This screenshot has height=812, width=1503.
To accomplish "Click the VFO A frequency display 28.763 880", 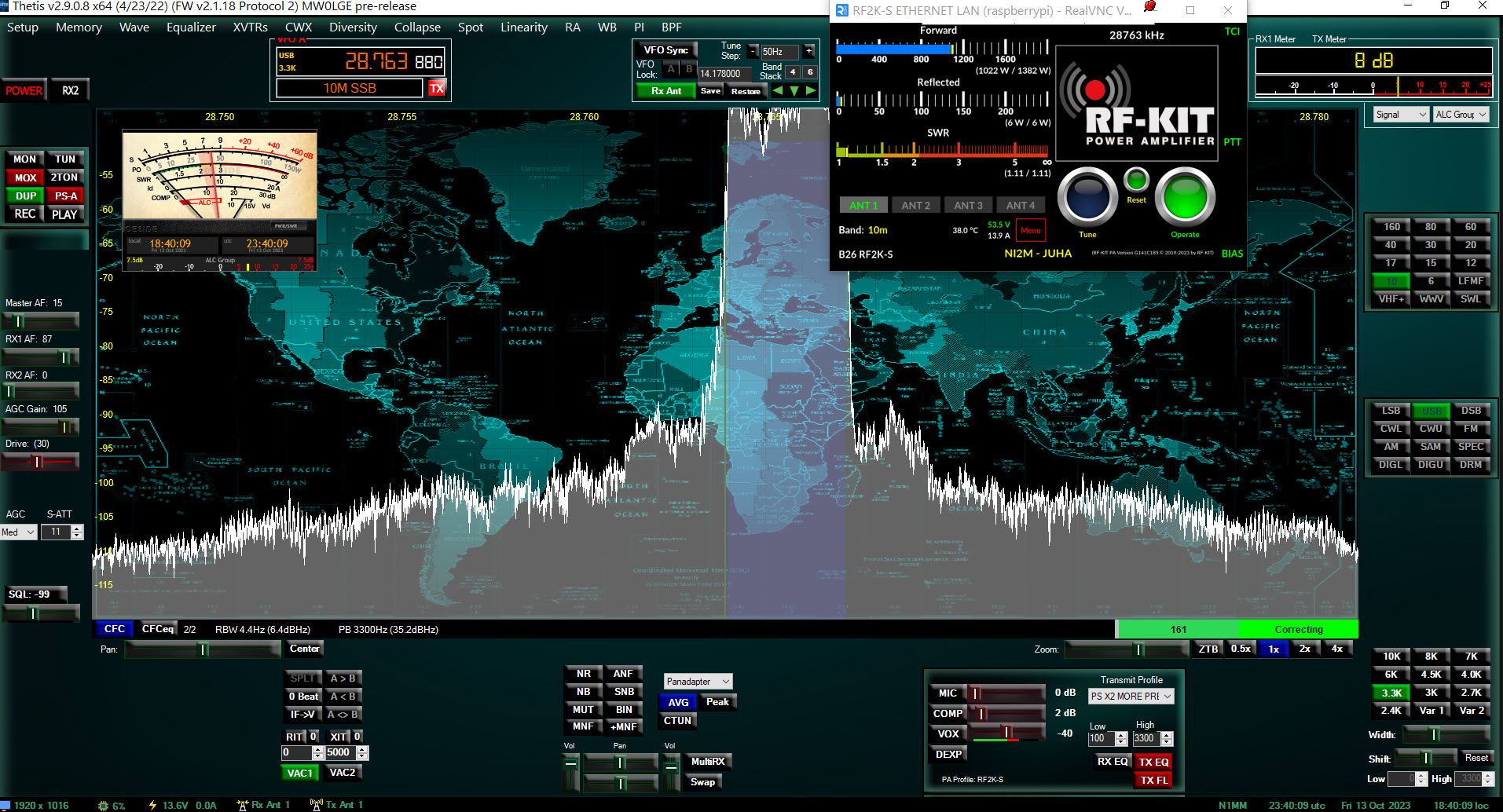I will [361, 62].
